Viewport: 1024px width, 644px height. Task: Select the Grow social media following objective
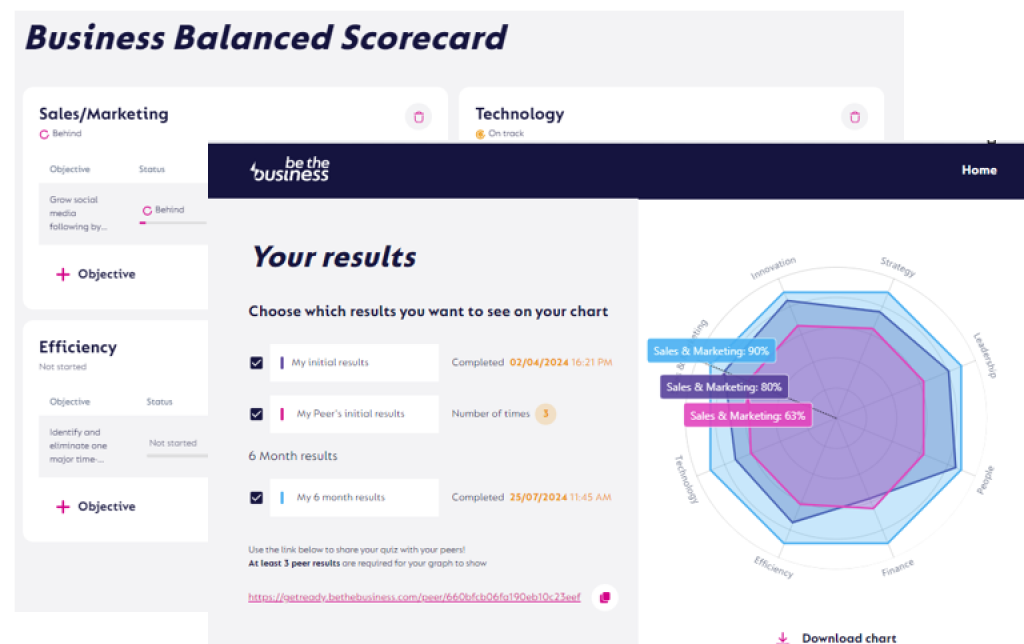(78, 213)
